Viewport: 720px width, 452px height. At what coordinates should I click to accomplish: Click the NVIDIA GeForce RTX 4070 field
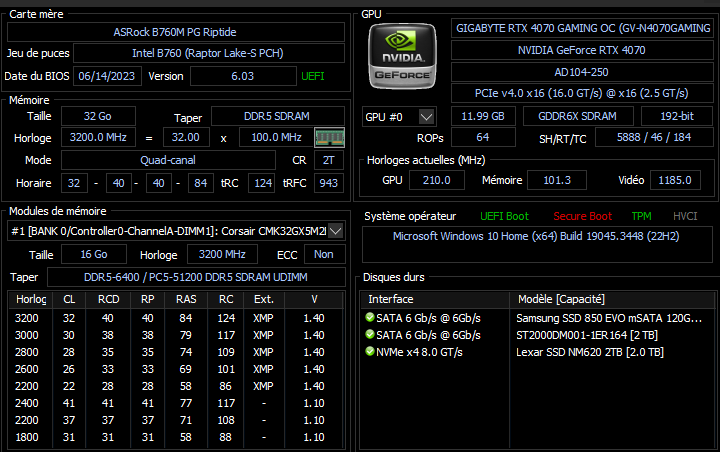click(582, 50)
